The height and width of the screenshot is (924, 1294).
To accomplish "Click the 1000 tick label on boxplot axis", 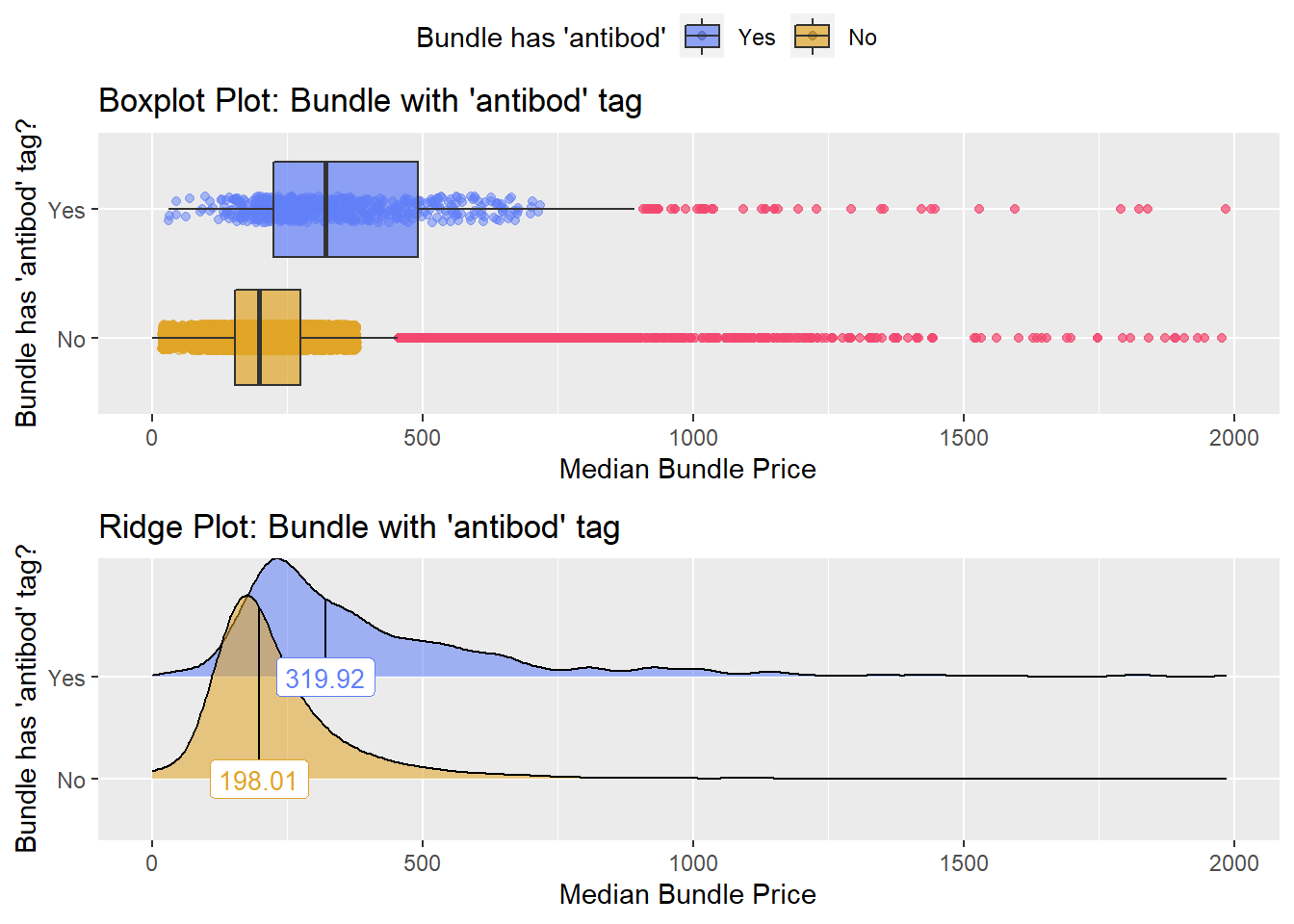I will coord(693,438).
